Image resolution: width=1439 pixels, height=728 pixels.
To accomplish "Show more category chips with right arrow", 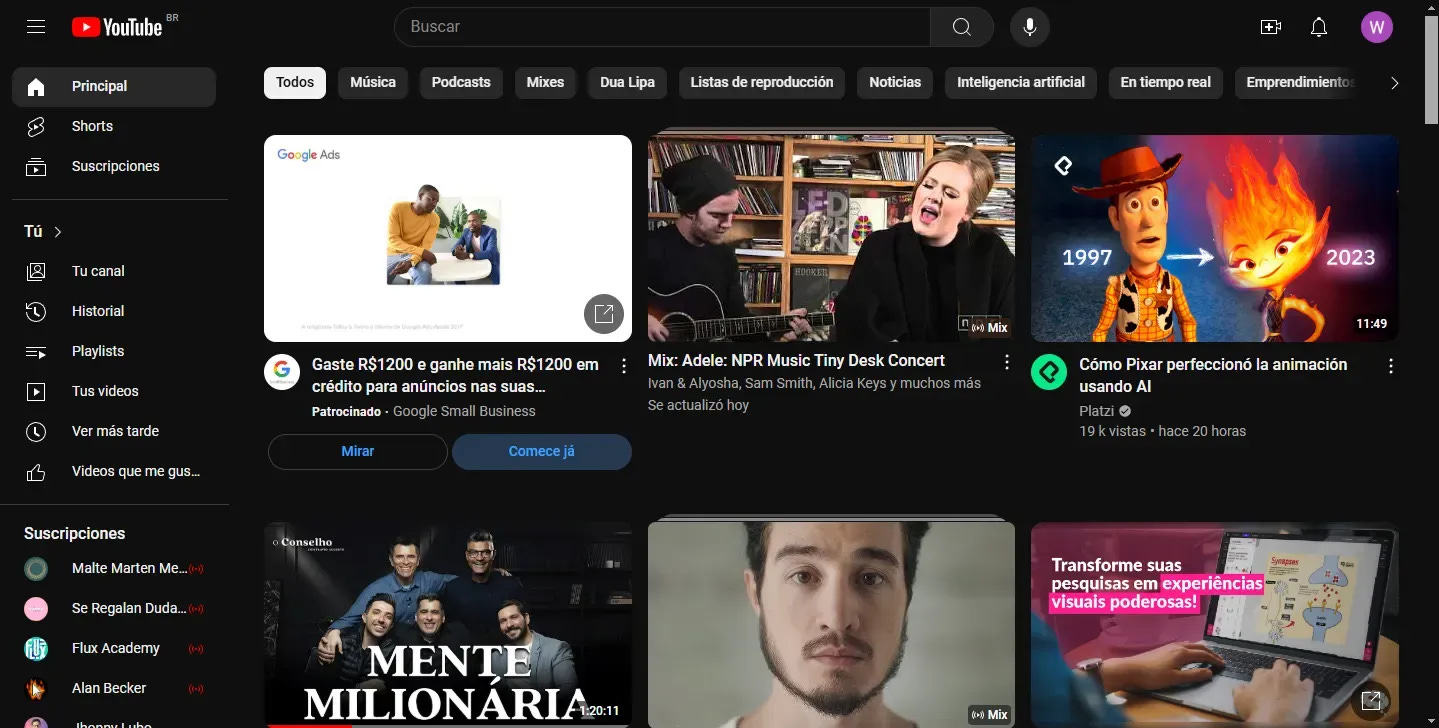I will tap(1394, 83).
